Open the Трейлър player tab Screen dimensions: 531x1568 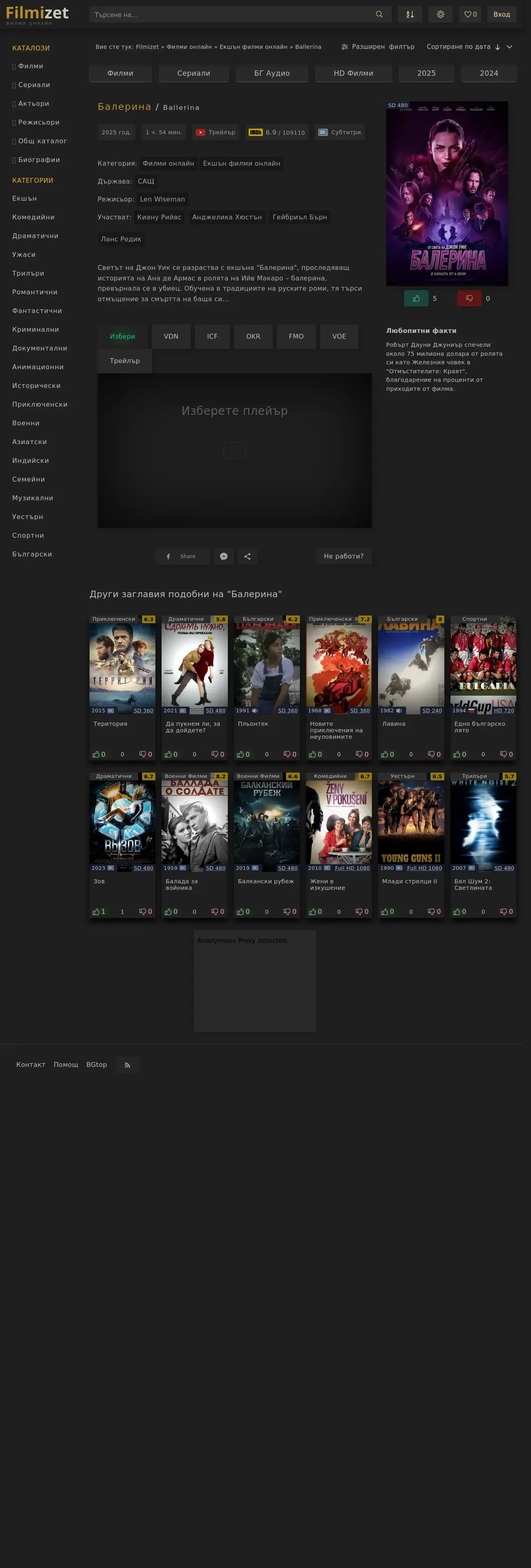point(125,361)
